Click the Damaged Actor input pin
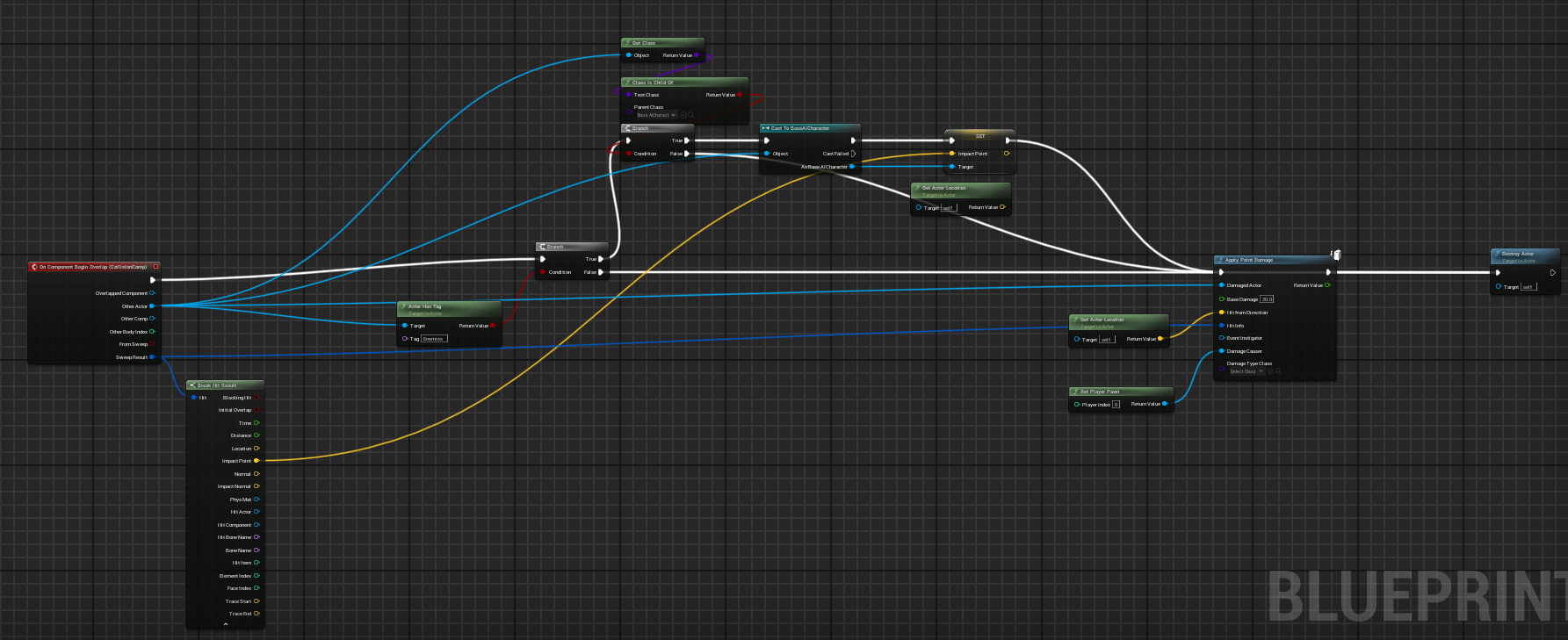1568x640 pixels. click(x=1221, y=285)
